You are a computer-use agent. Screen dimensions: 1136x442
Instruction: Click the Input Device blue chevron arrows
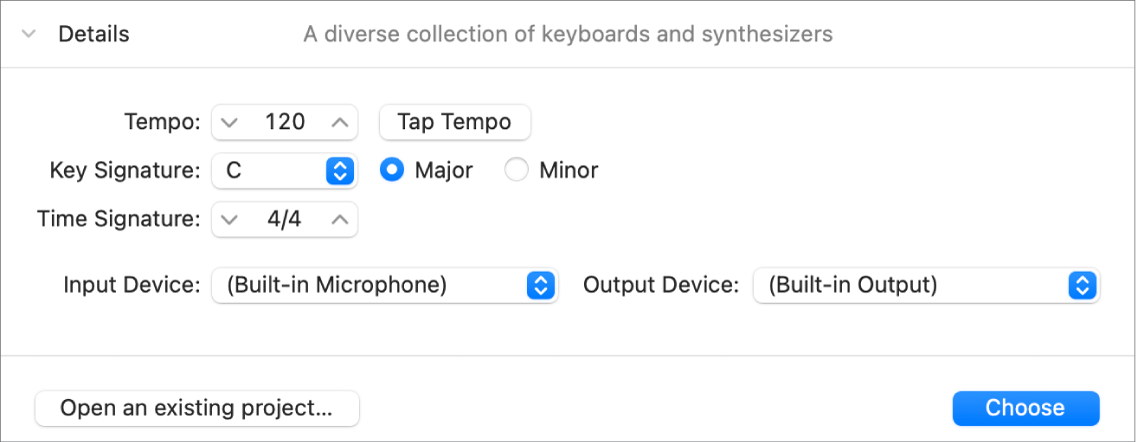click(541, 285)
